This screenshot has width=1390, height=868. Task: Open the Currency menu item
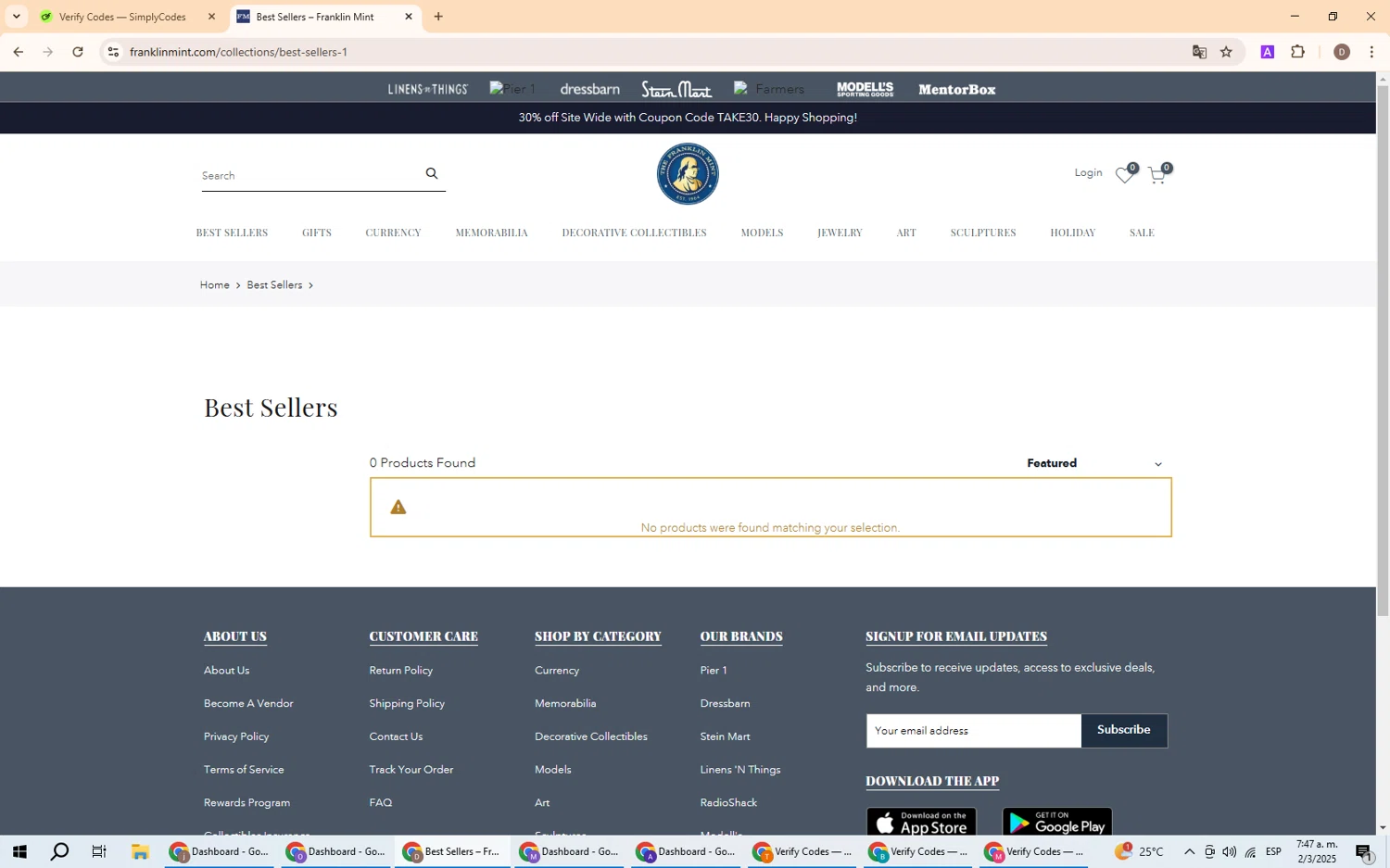[393, 233]
